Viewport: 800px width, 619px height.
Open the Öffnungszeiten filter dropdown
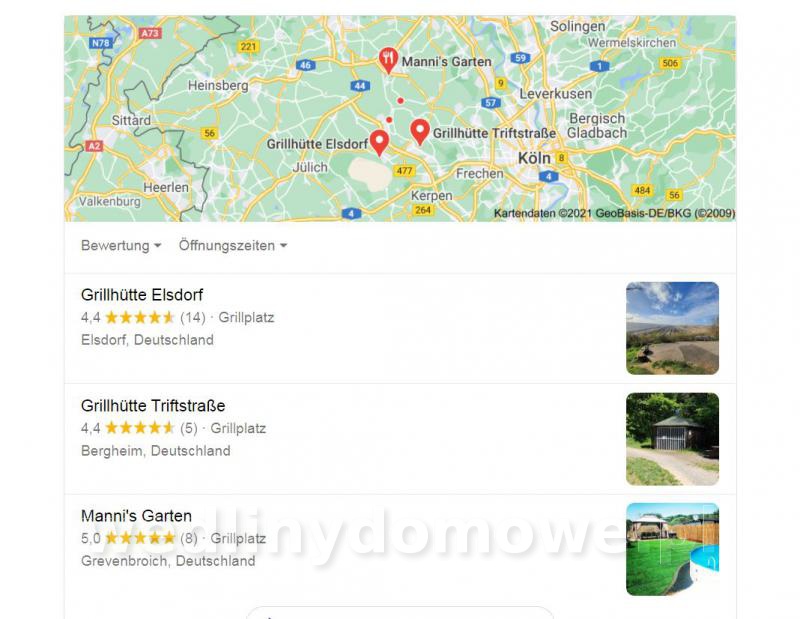pyautogui.click(x=233, y=245)
